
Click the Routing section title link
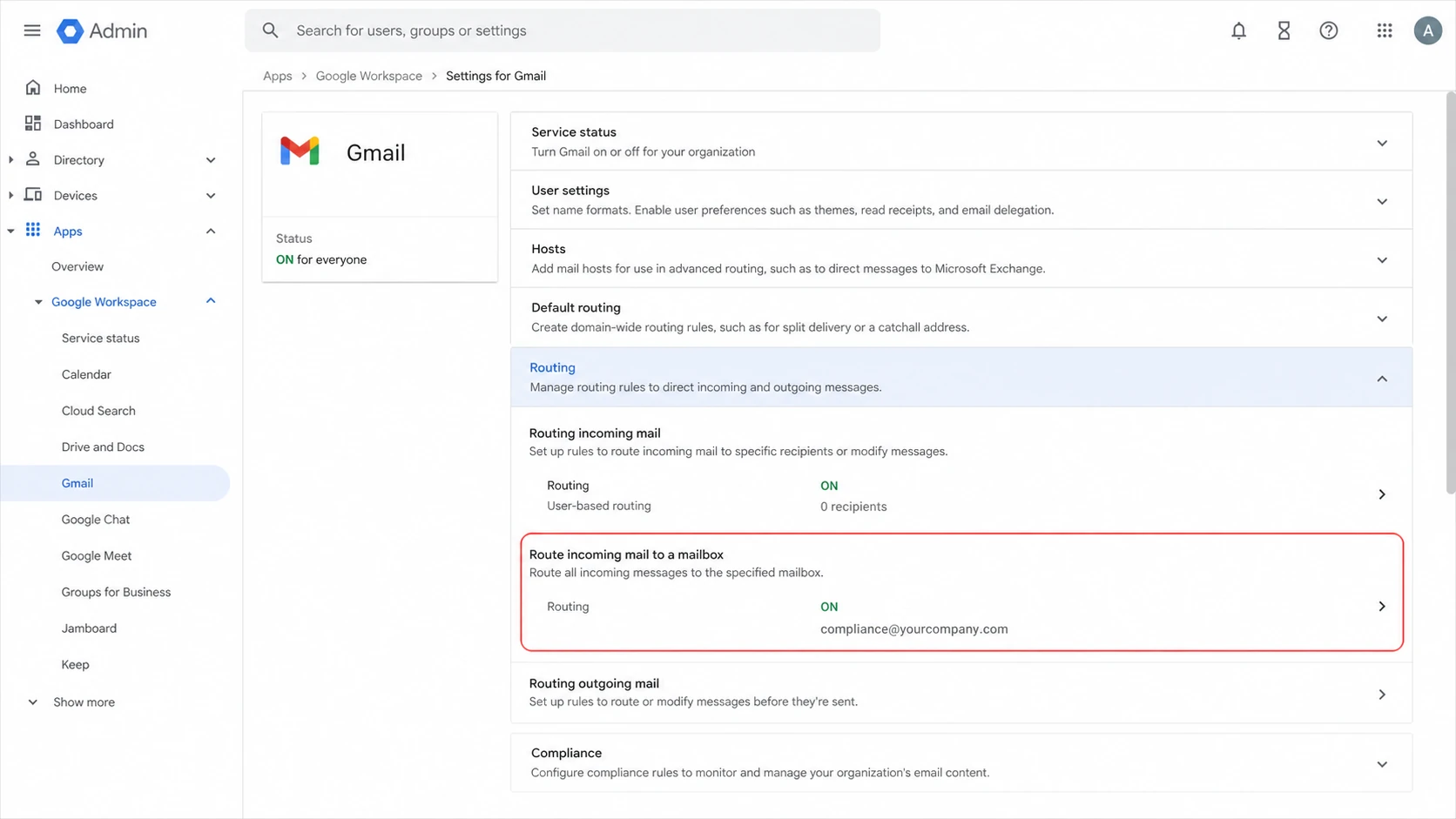pyautogui.click(x=552, y=367)
